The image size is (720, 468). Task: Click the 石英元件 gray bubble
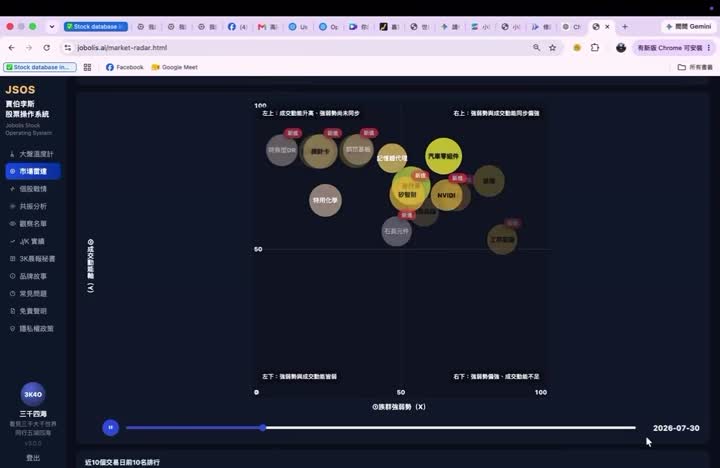coord(396,231)
